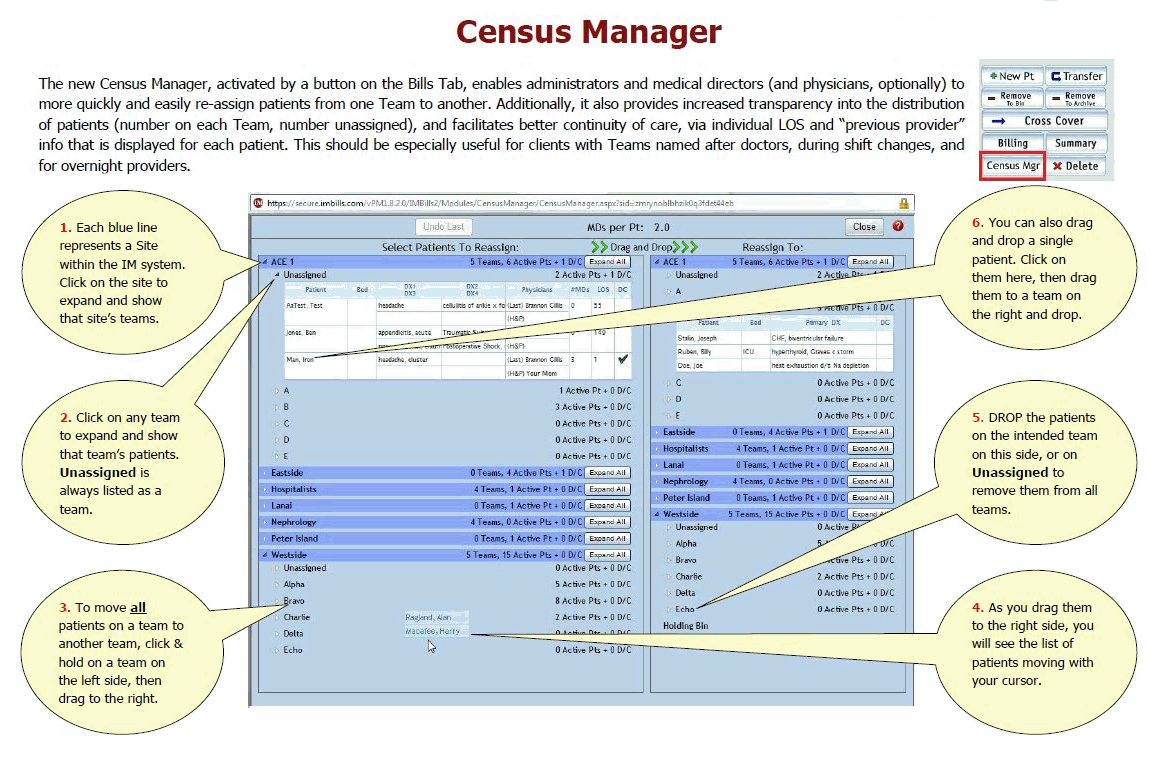Click Expand All for Westside, left pane
The image size is (1158, 759).
pyautogui.click(x=607, y=554)
